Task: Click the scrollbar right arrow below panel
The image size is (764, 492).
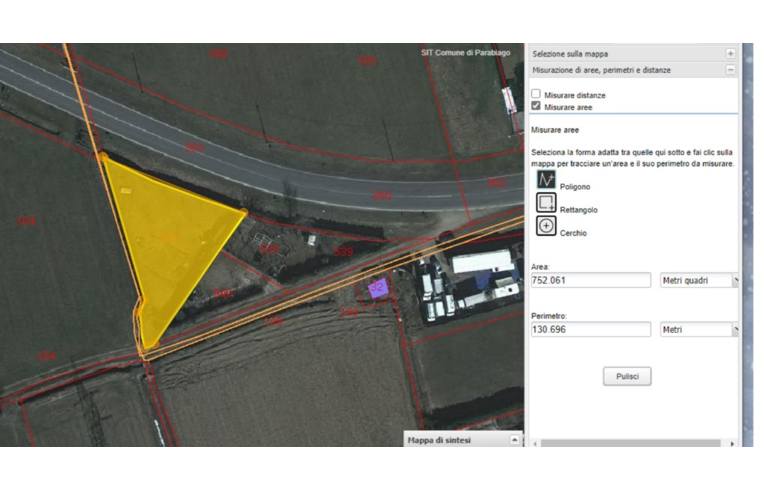Action: click(733, 442)
